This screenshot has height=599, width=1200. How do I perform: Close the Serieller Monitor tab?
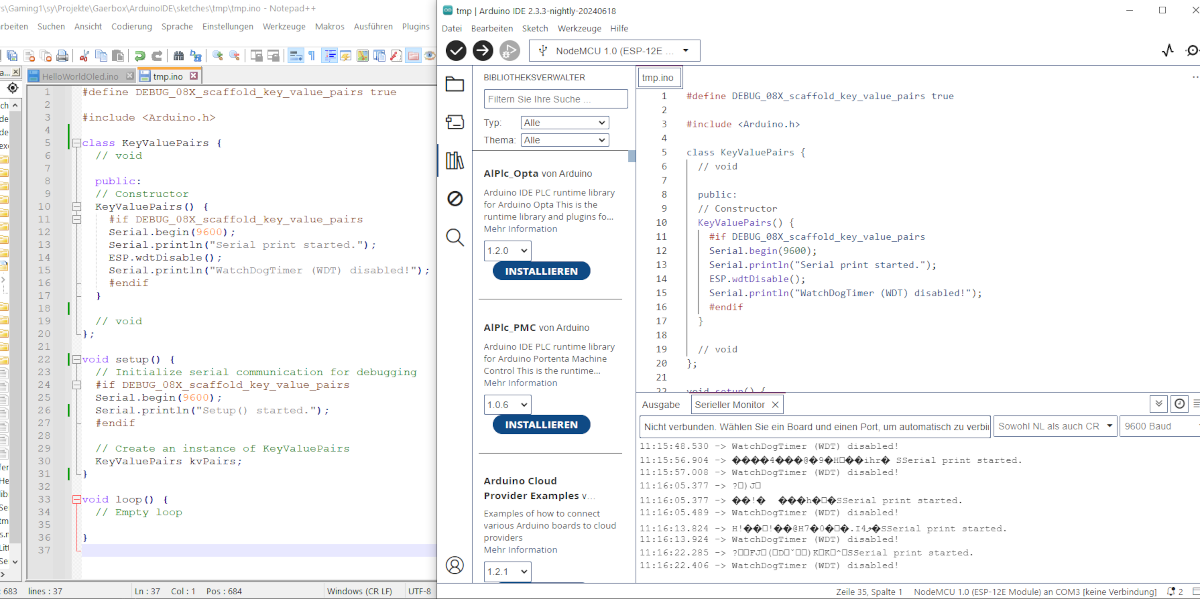pos(776,405)
